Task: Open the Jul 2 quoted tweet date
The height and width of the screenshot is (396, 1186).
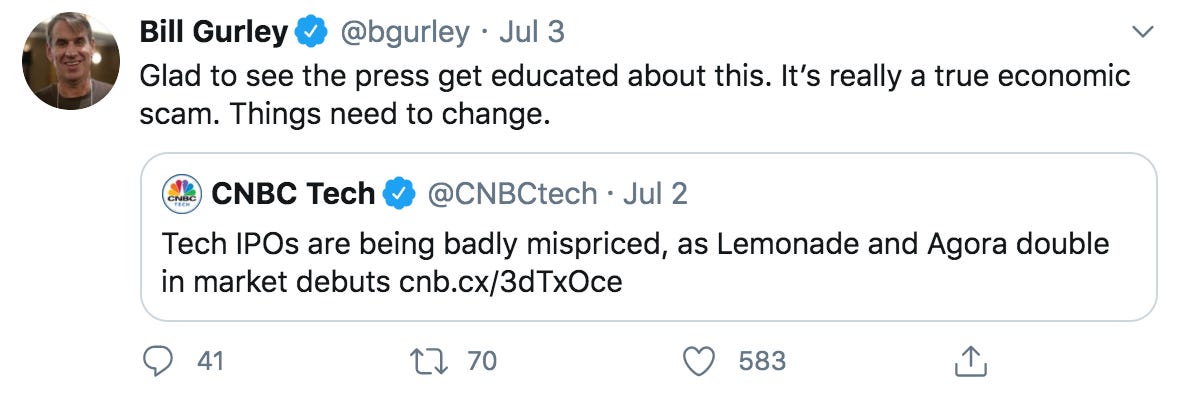Action: (655, 194)
